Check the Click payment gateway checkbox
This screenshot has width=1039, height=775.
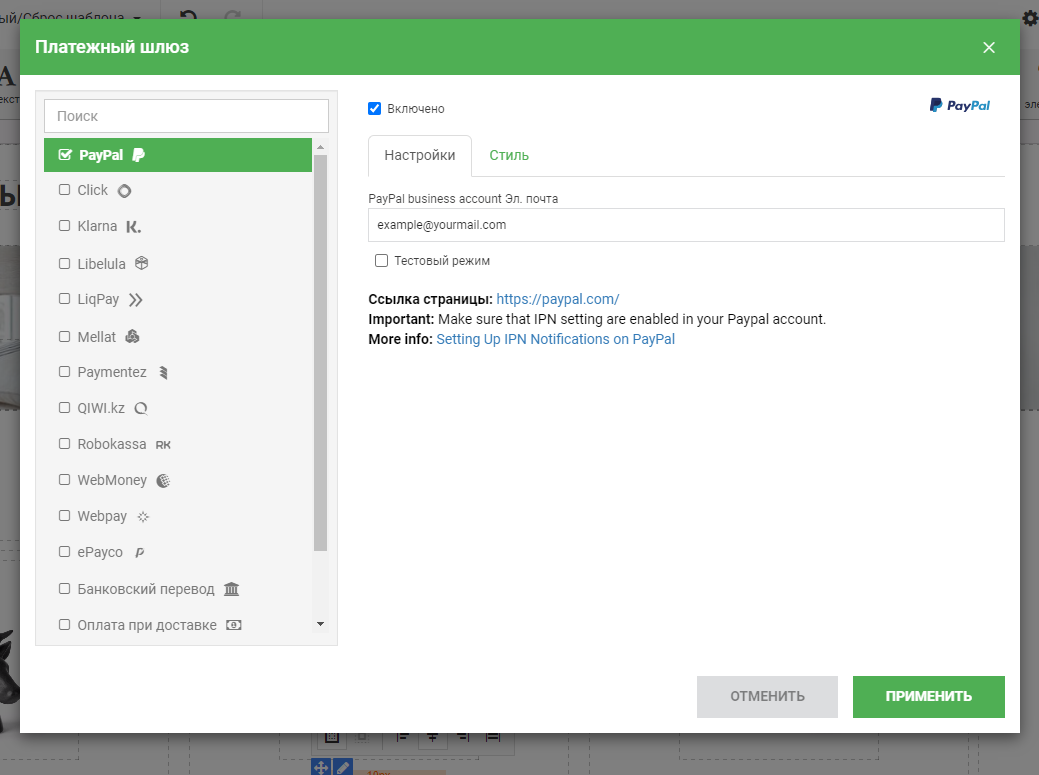point(65,190)
